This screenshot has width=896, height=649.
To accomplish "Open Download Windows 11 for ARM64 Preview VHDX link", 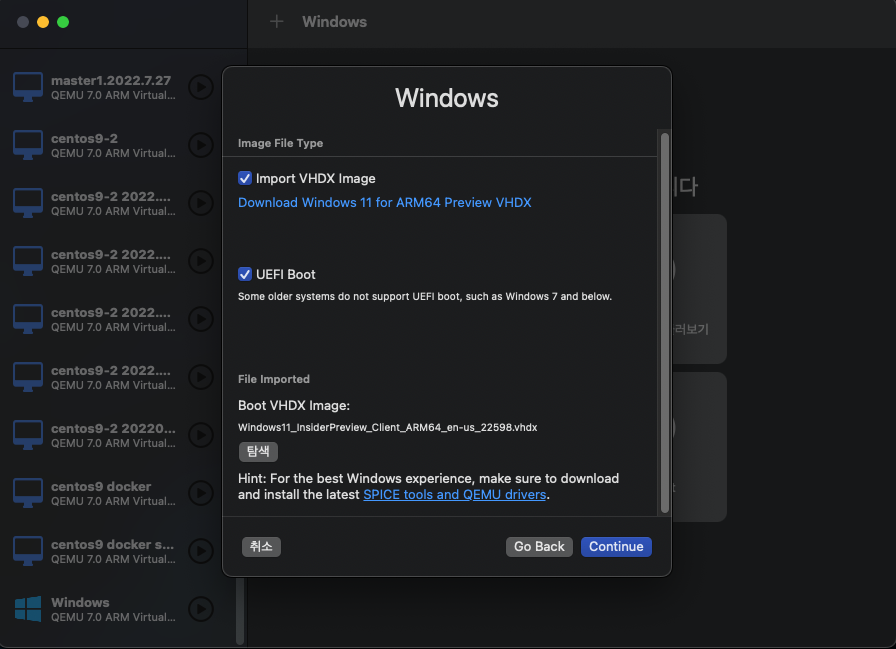I will tap(385, 202).
